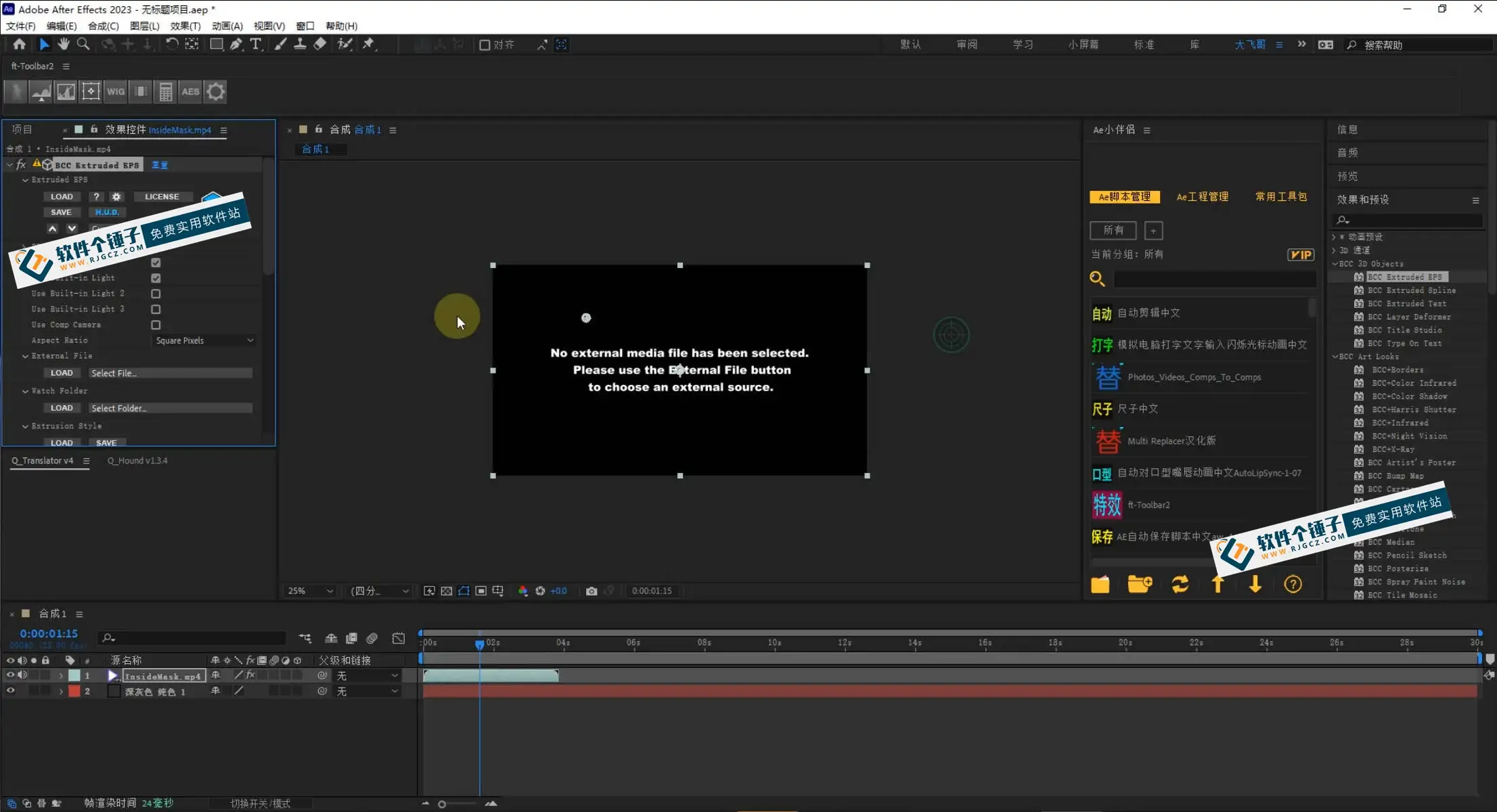Click the orange down arrow icon
The height and width of the screenshot is (812, 1497).
pyautogui.click(x=1255, y=584)
